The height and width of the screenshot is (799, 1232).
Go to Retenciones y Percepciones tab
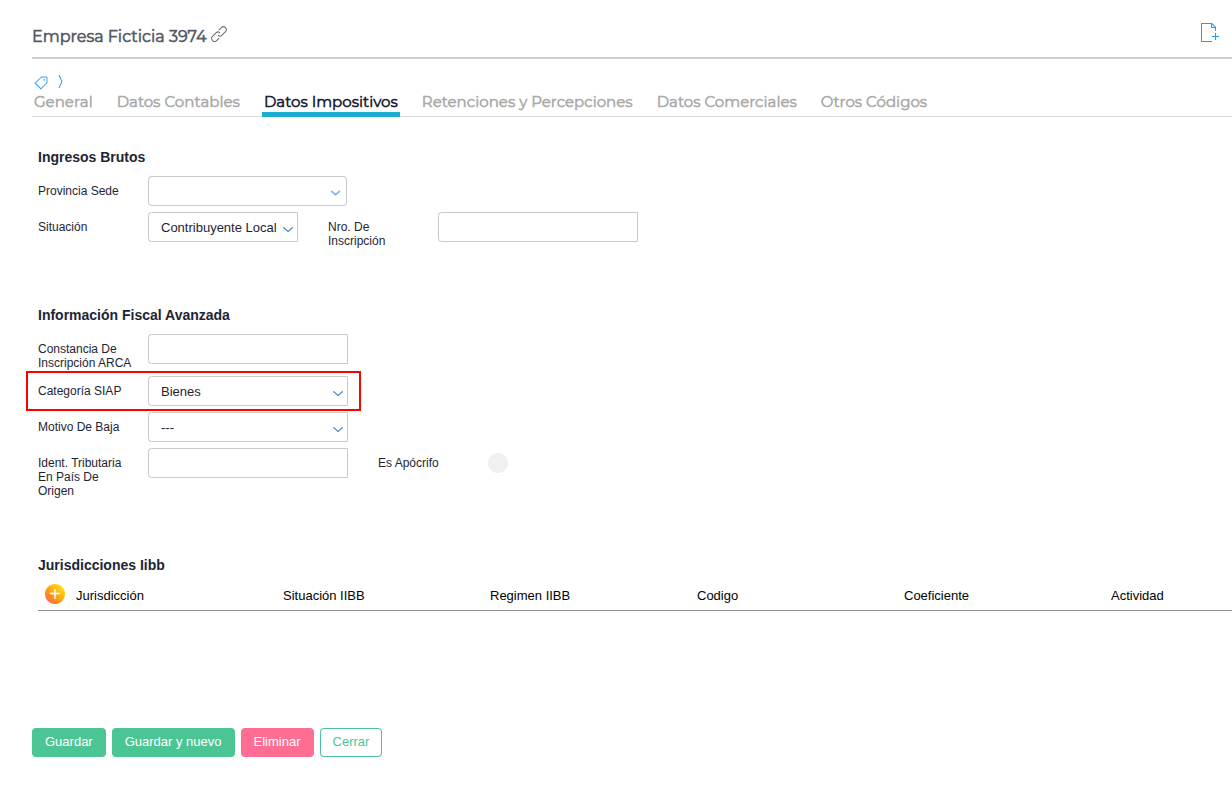coord(527,102)
